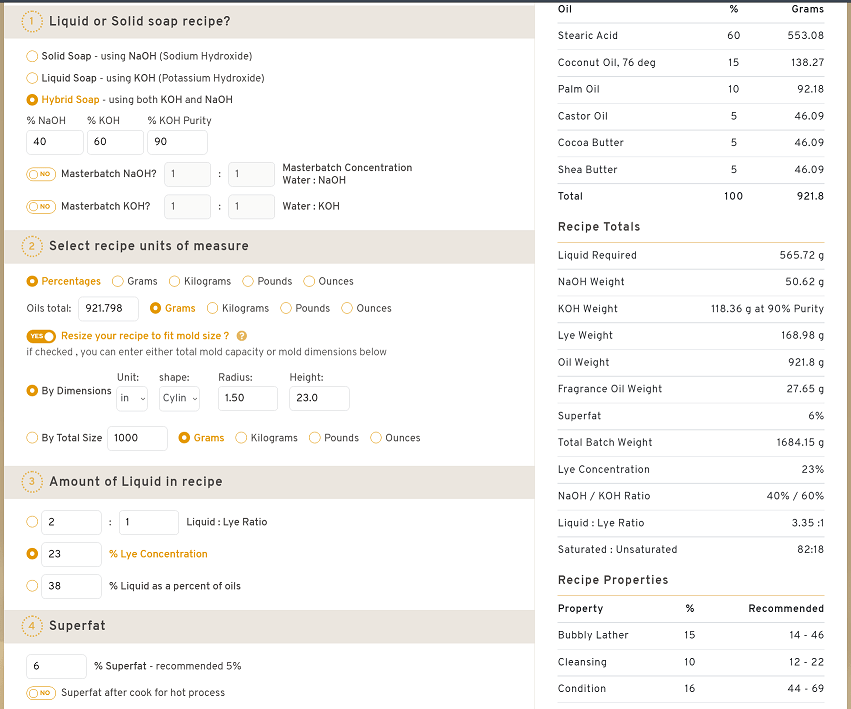The height and width of the screenshot is (709, 851).
Task: Enable superfat after cook for hot process
Action: click(40, 692)
